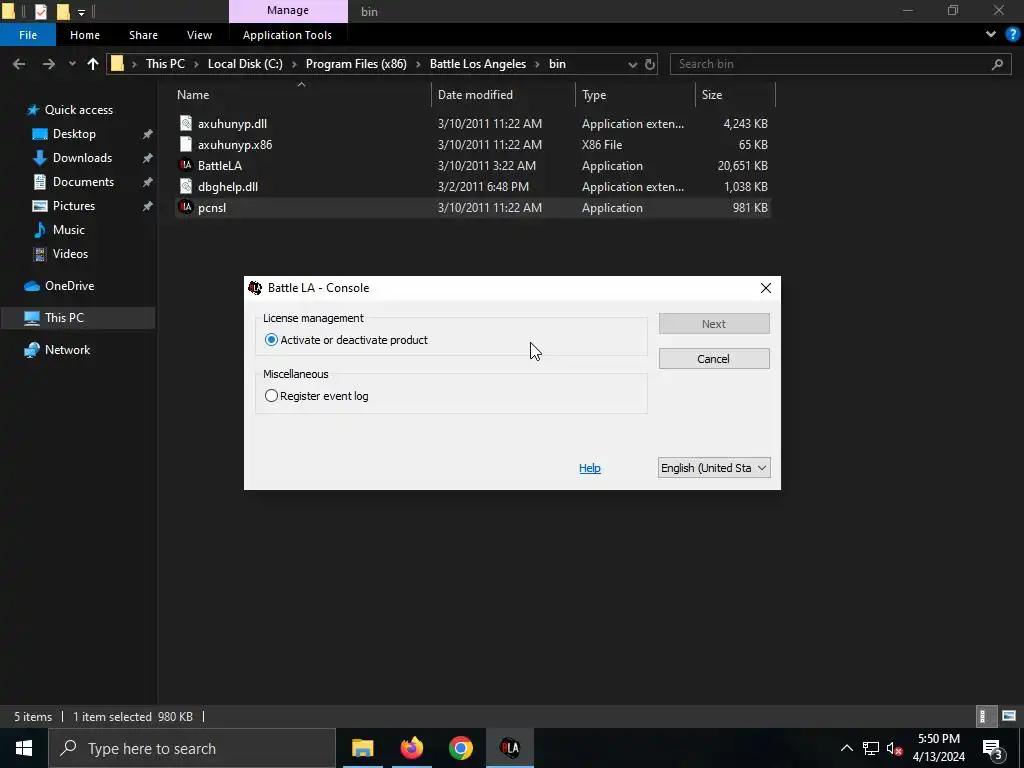Open address bar history dropdown

(x=632, y=64)
